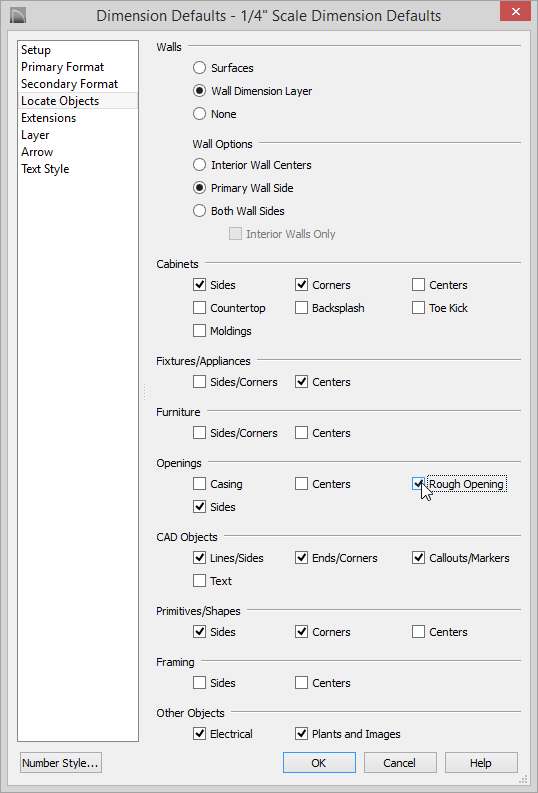Uncheck Plants and Images checkbox
Viewport: 538px width, 793px height.
pyautogui.click(x=301, y=734)
